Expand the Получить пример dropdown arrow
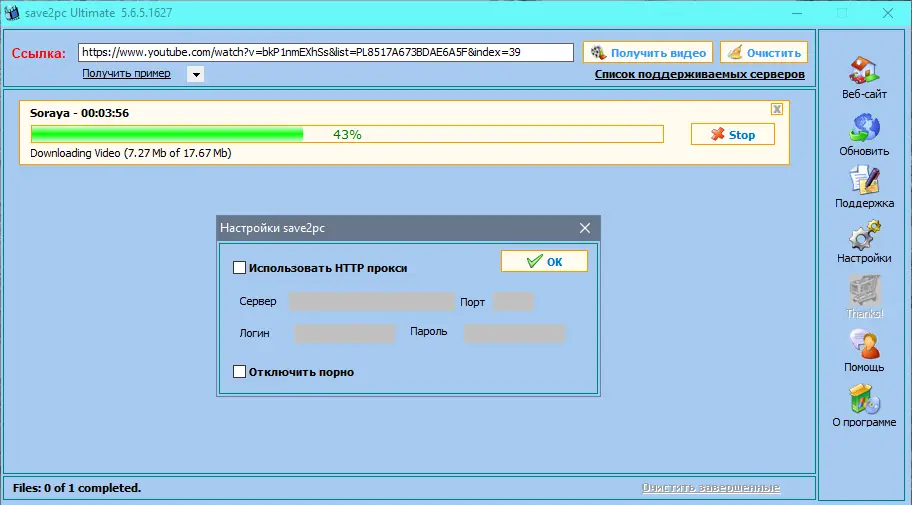 (x=196, y=74)
